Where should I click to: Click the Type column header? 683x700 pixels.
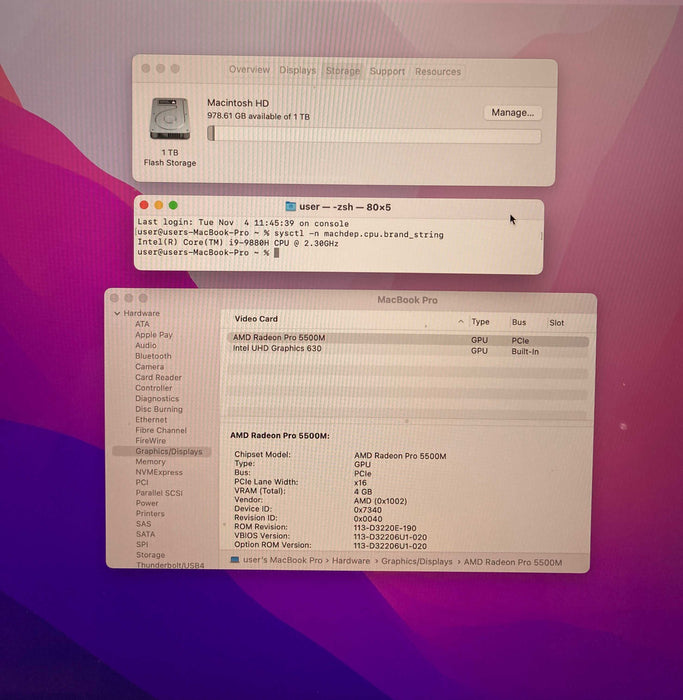[481, 322]
